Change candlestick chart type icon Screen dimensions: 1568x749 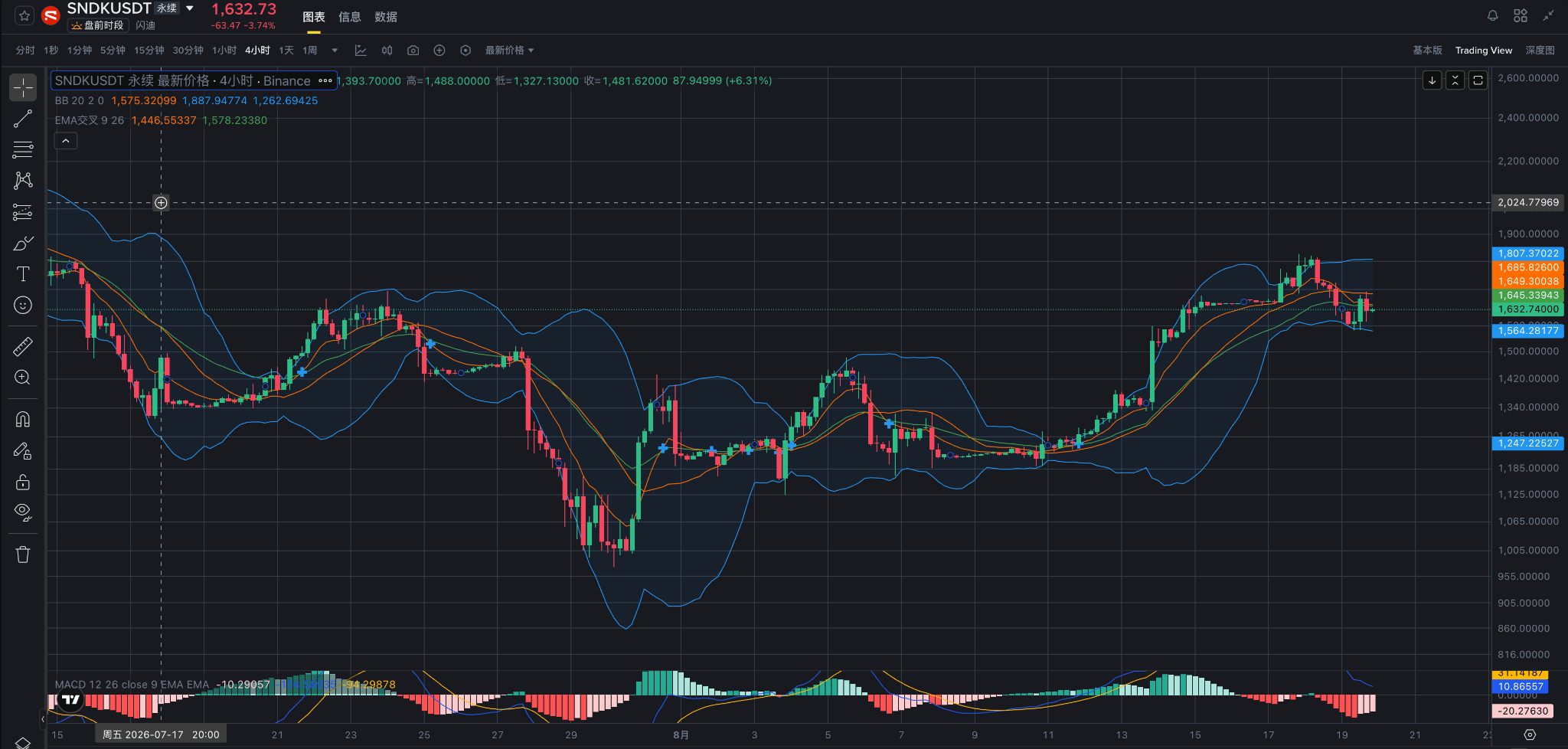tap(387, 51)
